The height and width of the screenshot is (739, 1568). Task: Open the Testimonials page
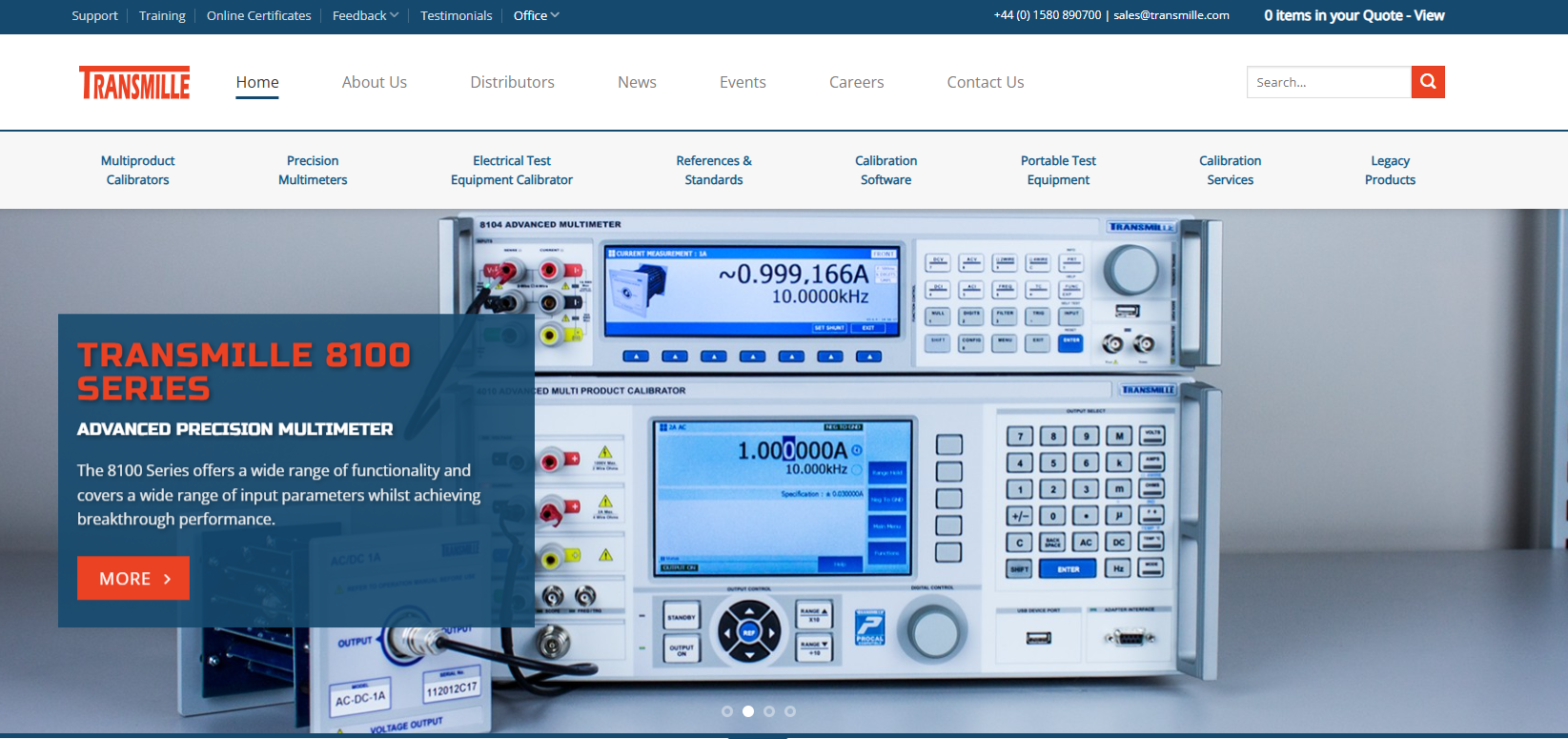pyautogui.click(x=457, y=15)
